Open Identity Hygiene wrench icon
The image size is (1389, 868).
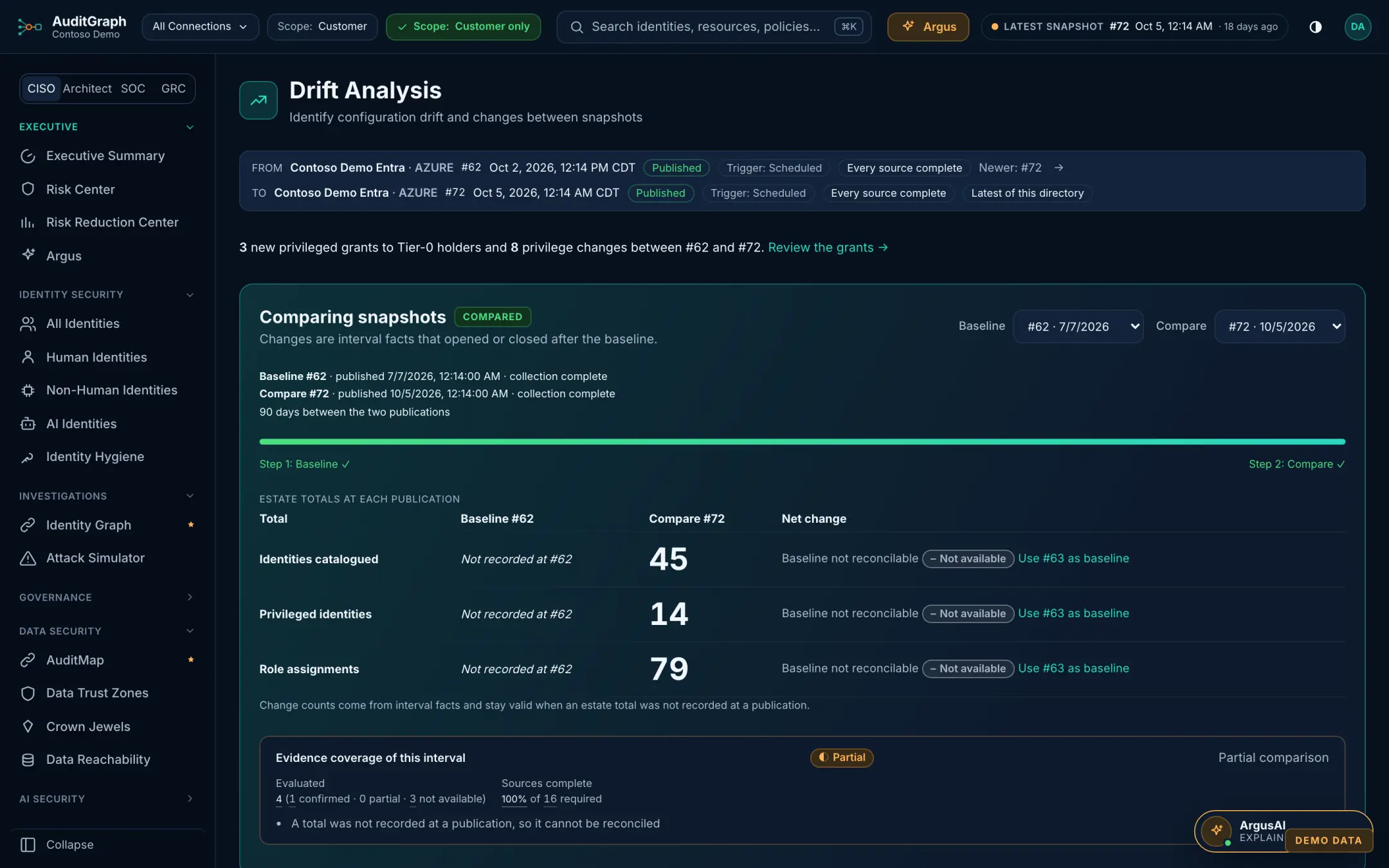(x=28, y=457)
